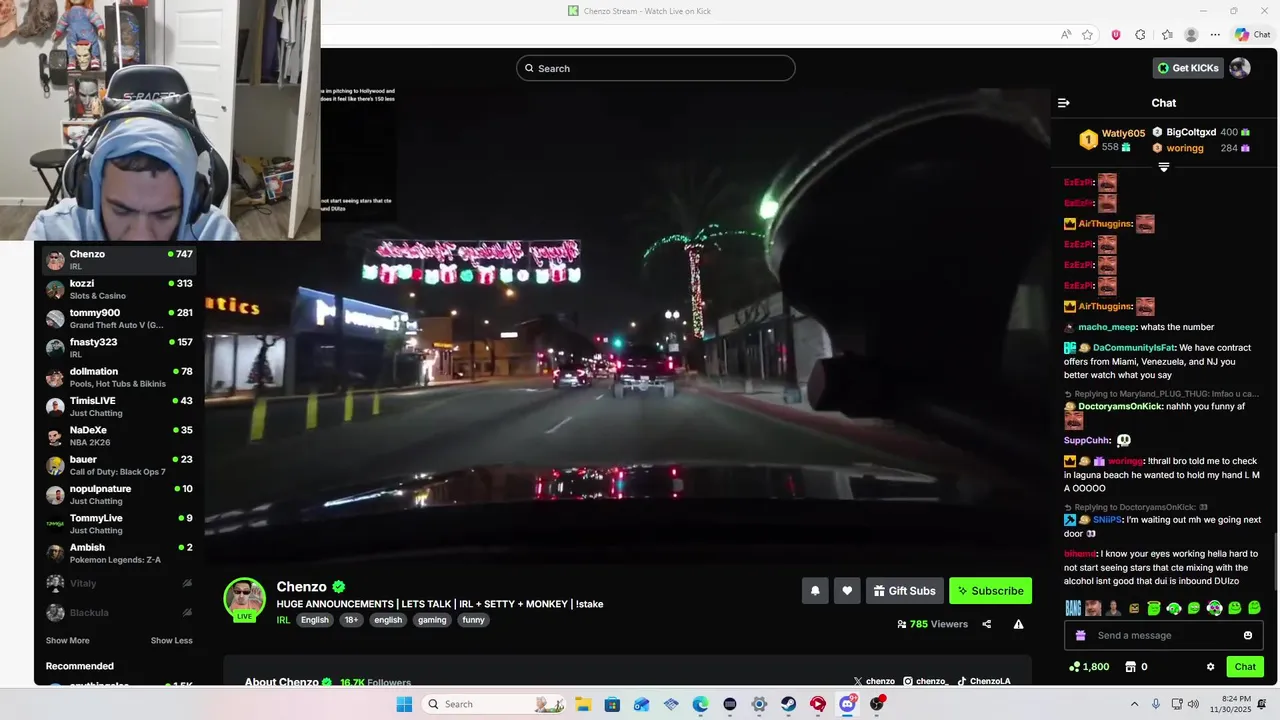Viewport: 1280px width, 720px height.
Task: Open the fnasty323 channel in sidebar
Action: coord(119,348)
